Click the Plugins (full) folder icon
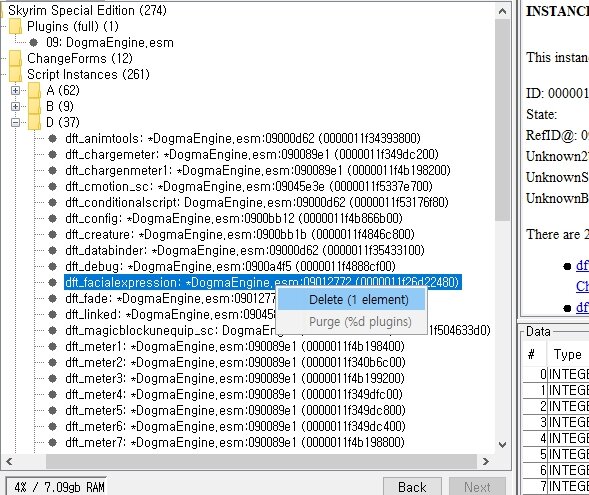Image resolution: width=589 pixels, height=495 pixels. 15,27
